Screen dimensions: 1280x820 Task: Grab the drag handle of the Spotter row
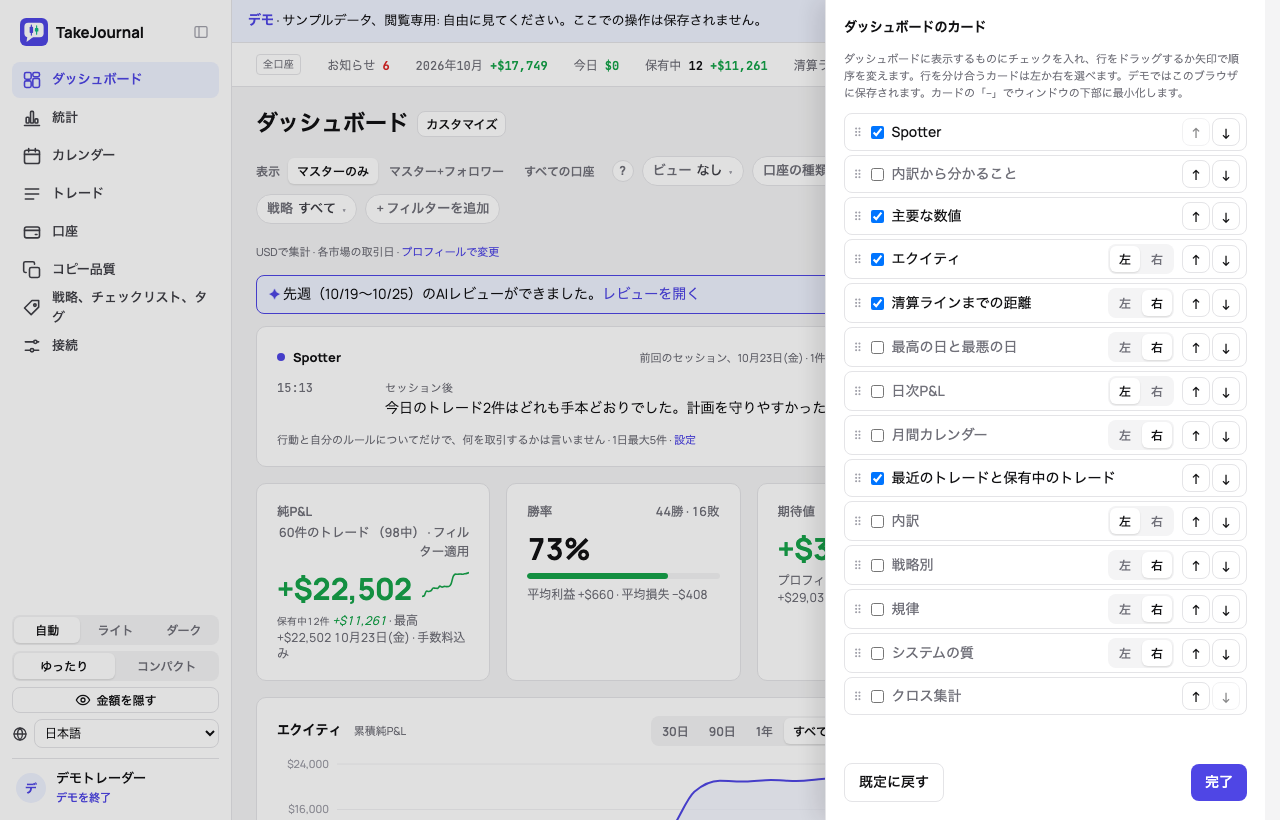(857, 132)
